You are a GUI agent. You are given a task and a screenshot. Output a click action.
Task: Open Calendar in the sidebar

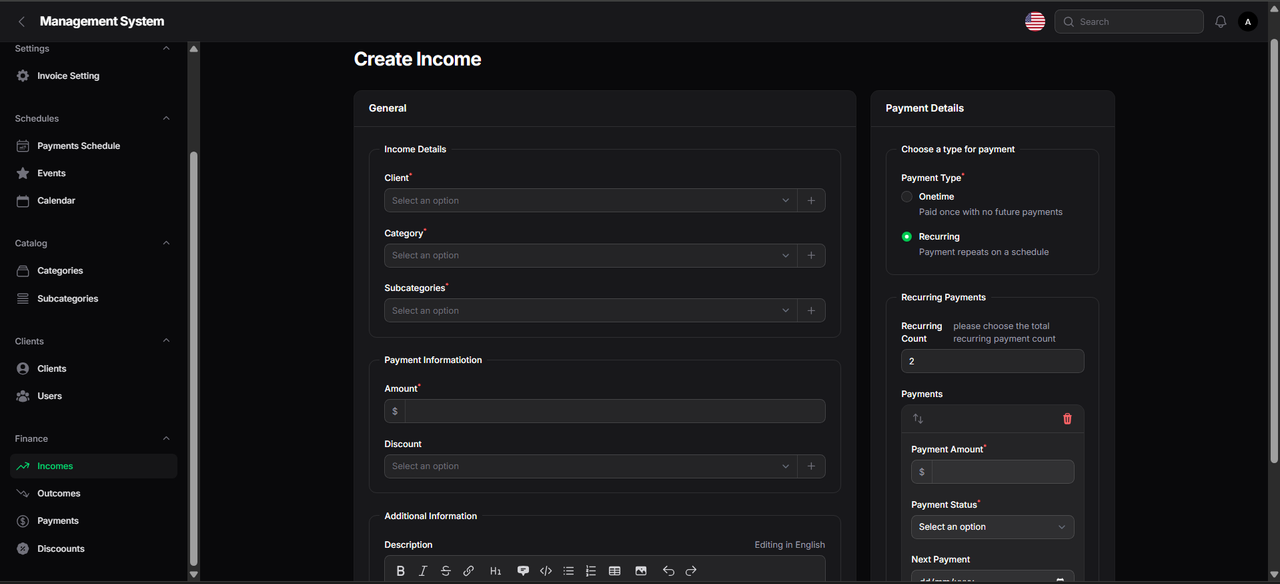point(94,201)
